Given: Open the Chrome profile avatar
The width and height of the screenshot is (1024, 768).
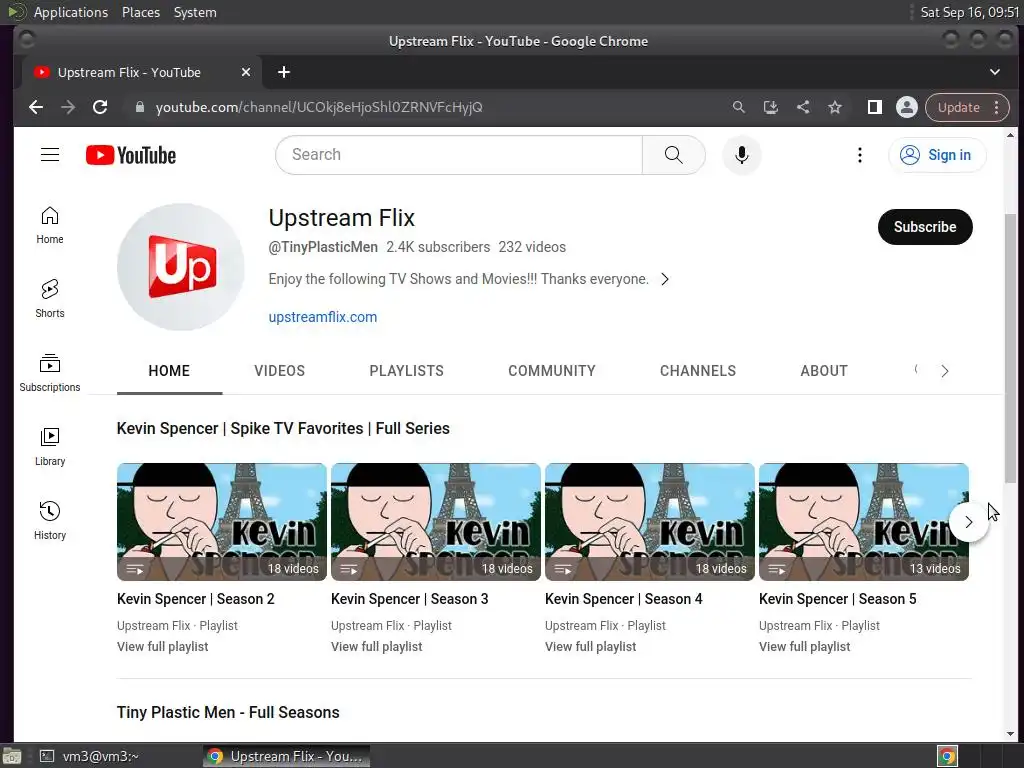Looking at the screenshot, I should coord(906,107).
